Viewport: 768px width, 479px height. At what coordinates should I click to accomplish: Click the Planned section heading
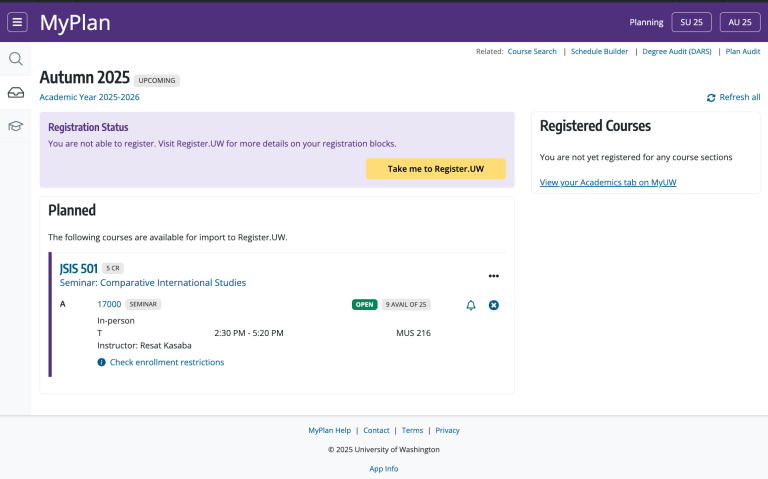click(x=72, y=210)
